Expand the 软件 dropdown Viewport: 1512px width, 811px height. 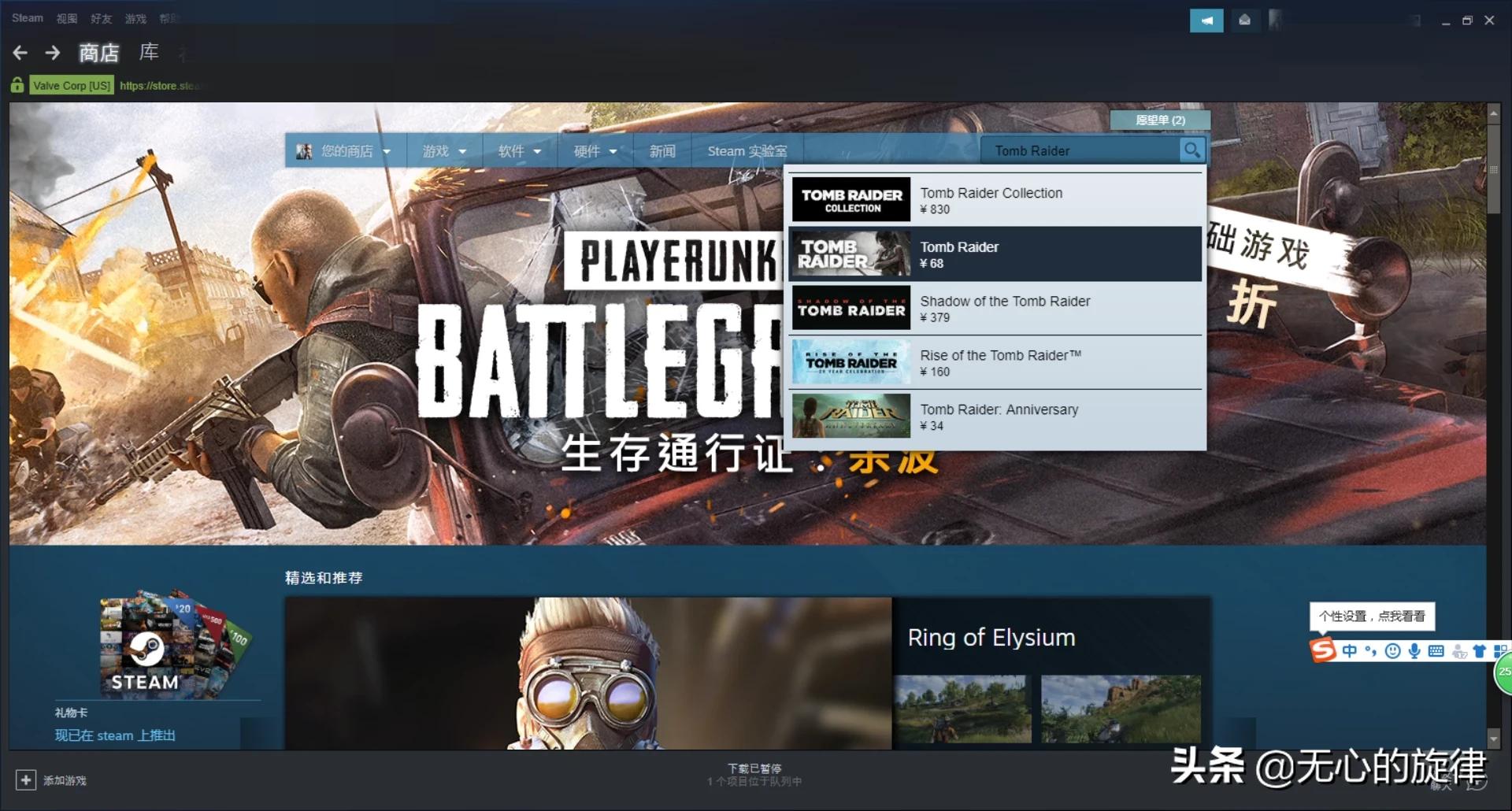(x=520, y=150)
